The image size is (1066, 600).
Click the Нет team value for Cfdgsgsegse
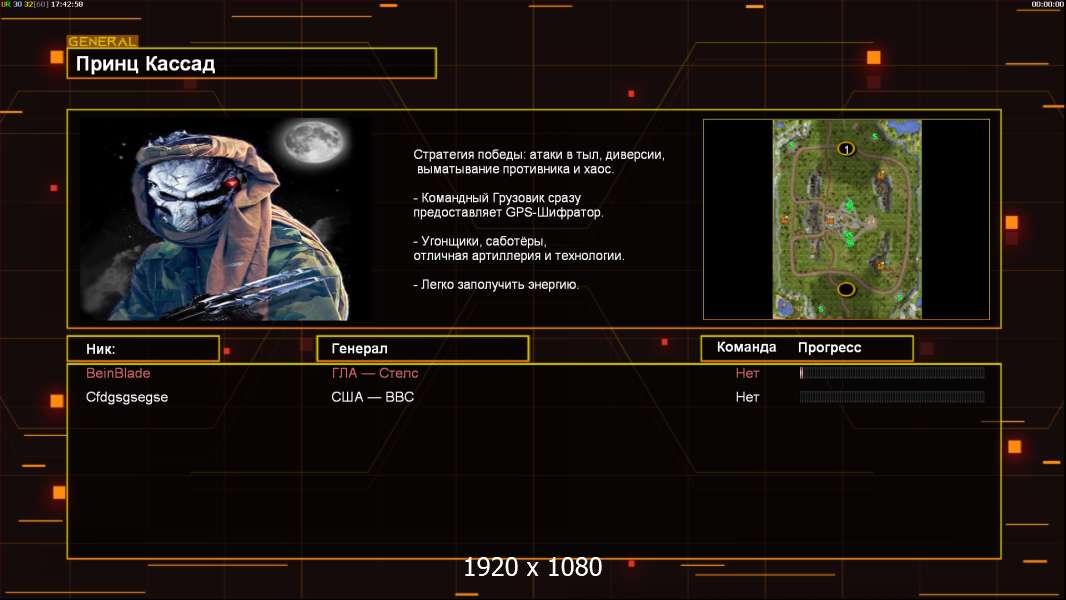click(x=747, y=397)
